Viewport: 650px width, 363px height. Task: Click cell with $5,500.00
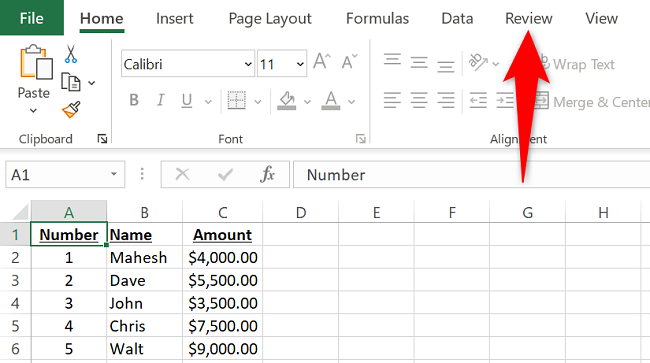point(223,280)
